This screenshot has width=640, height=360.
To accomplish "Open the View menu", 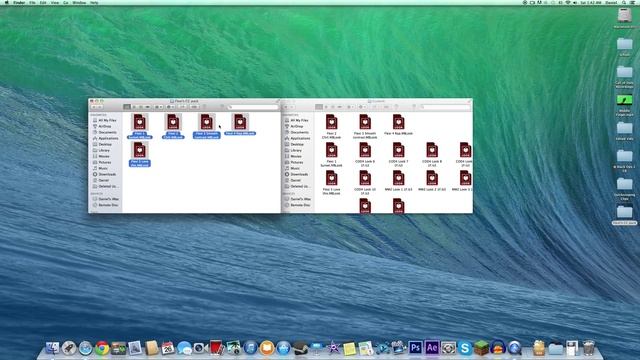I will pos(55,2).
